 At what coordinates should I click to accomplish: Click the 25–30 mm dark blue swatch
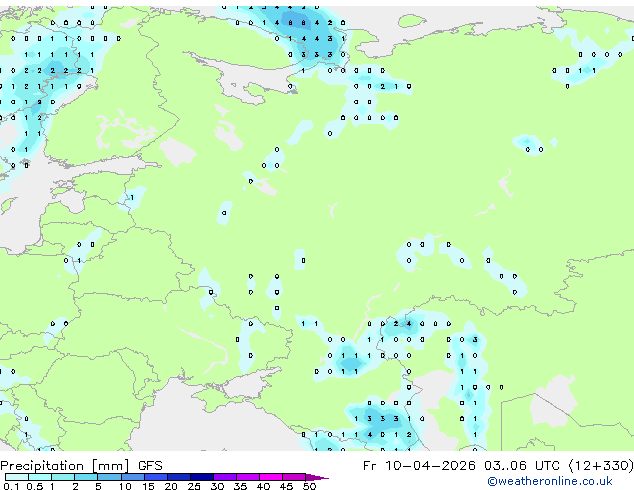click(x=202, y=477)
